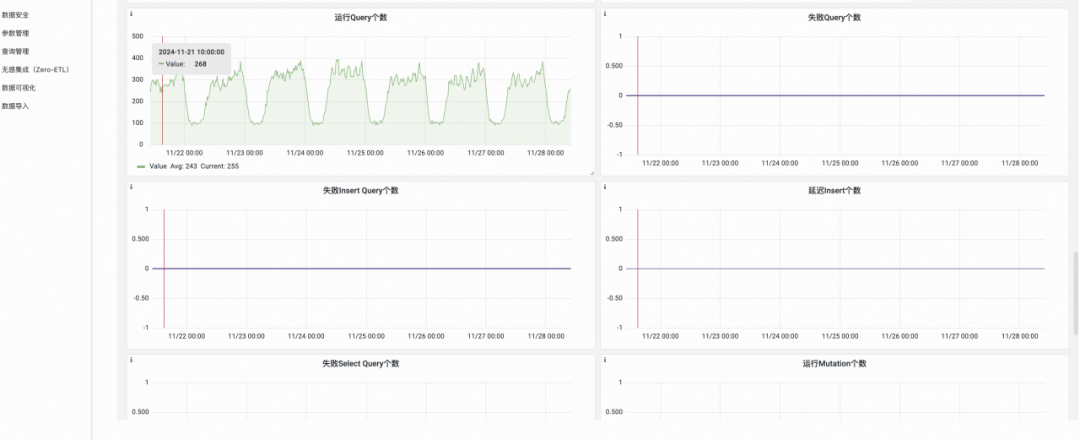The image size is (1080, 440).
Task: Click resize handle of 运行Query个数 panel
Action: coord(591,172)
